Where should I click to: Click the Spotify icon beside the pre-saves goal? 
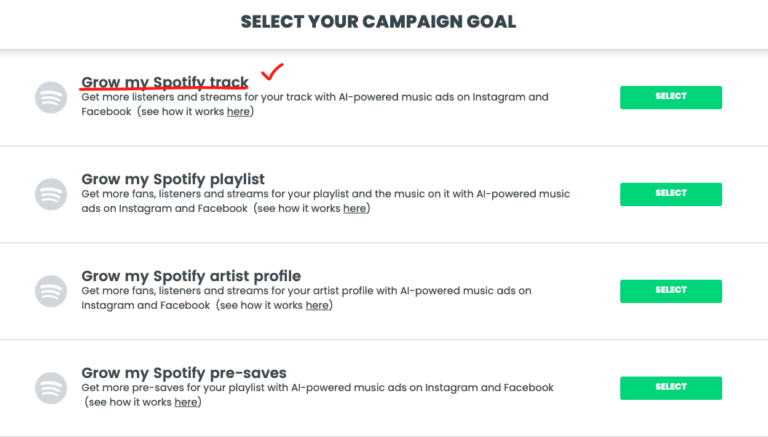51,388
